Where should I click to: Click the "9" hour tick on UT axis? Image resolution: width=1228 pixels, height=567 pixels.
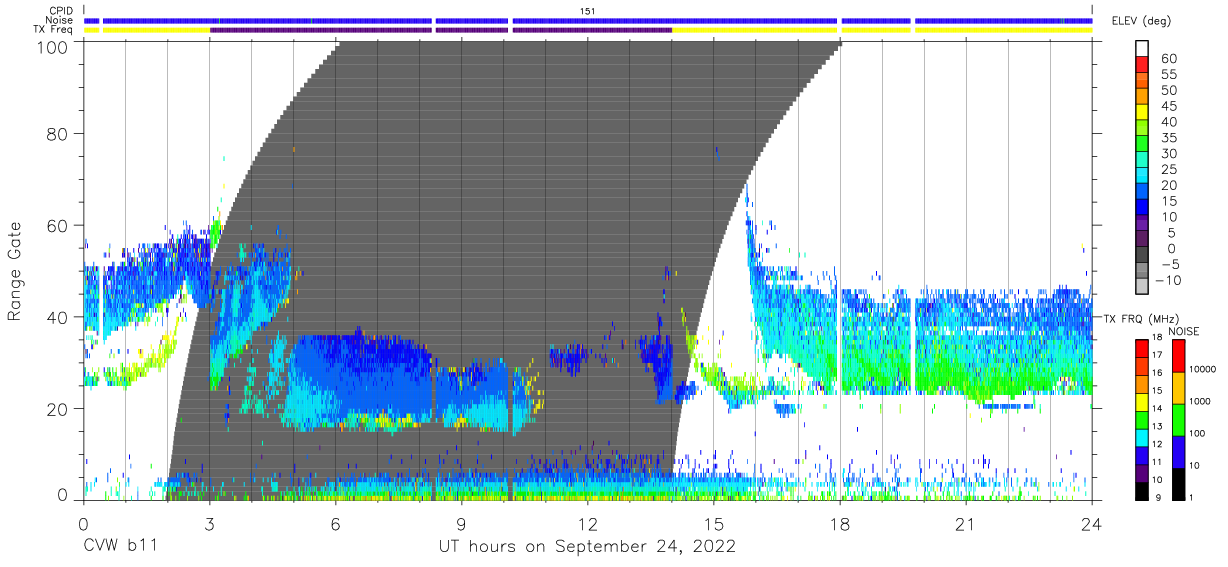coord(461,523)
